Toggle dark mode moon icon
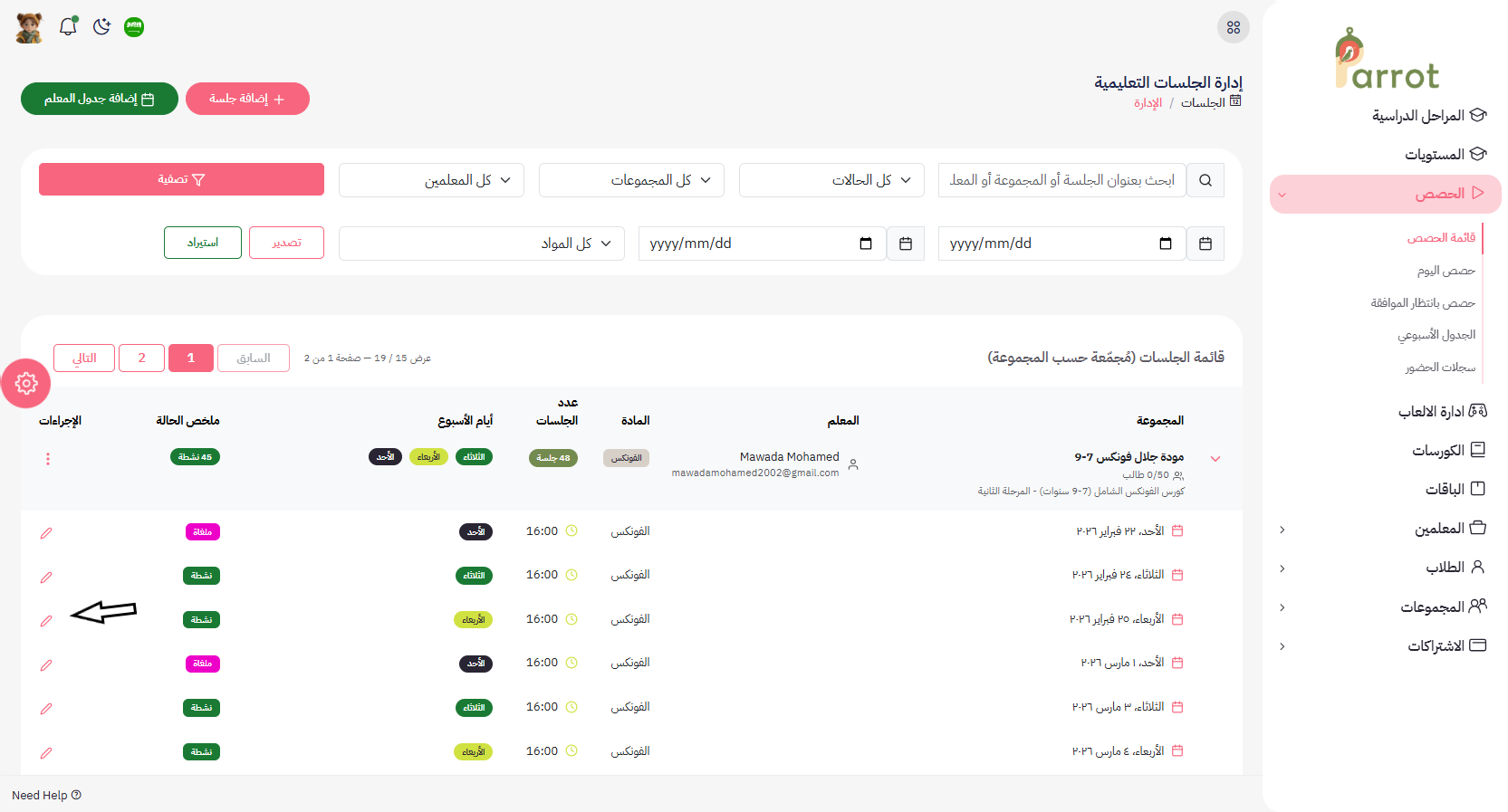1508x812 pixels. (101, 27)
